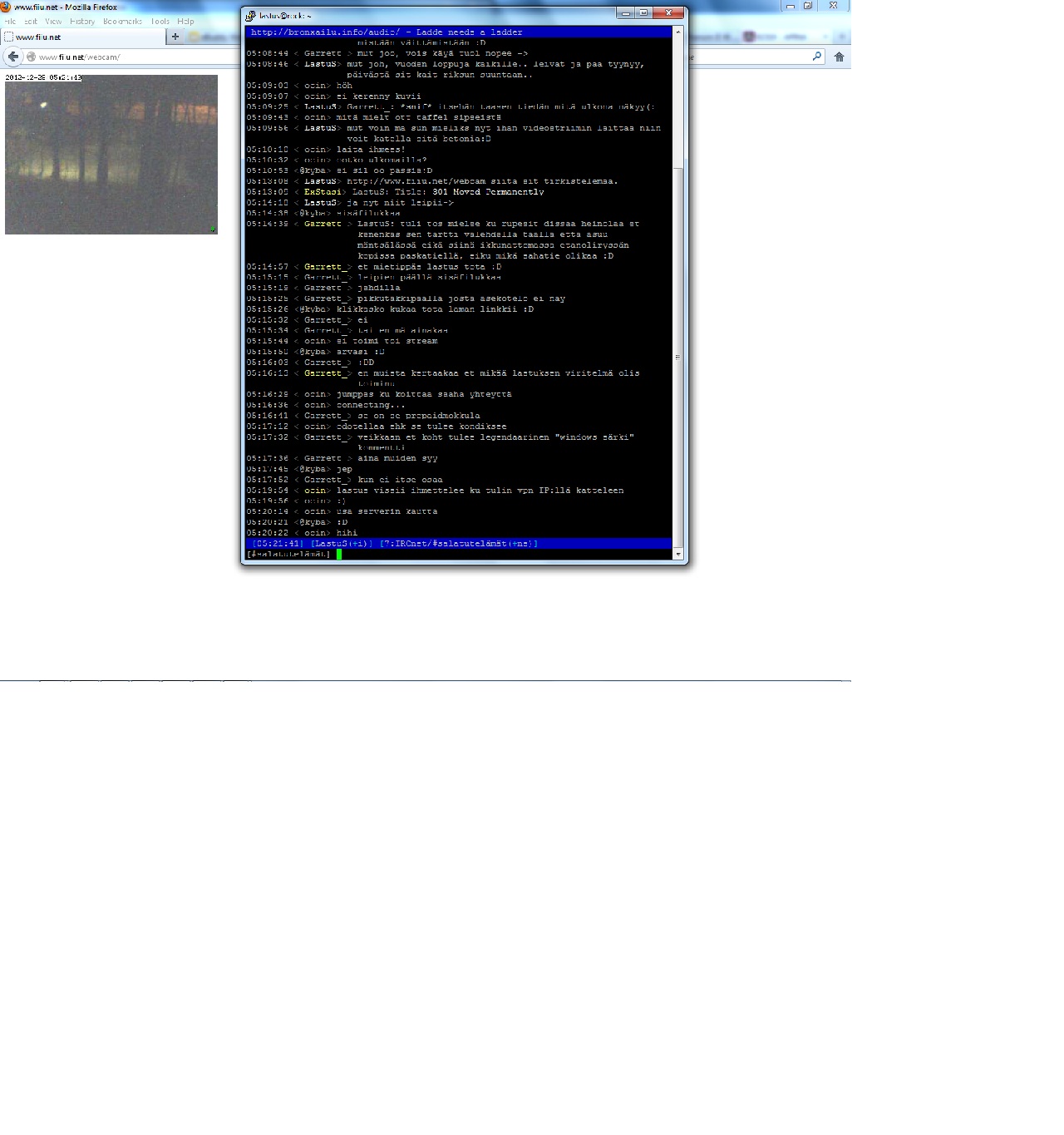The image size is (1064, 1135).
Task: Go to the Firefox home page icon
Action: point(840,57)
